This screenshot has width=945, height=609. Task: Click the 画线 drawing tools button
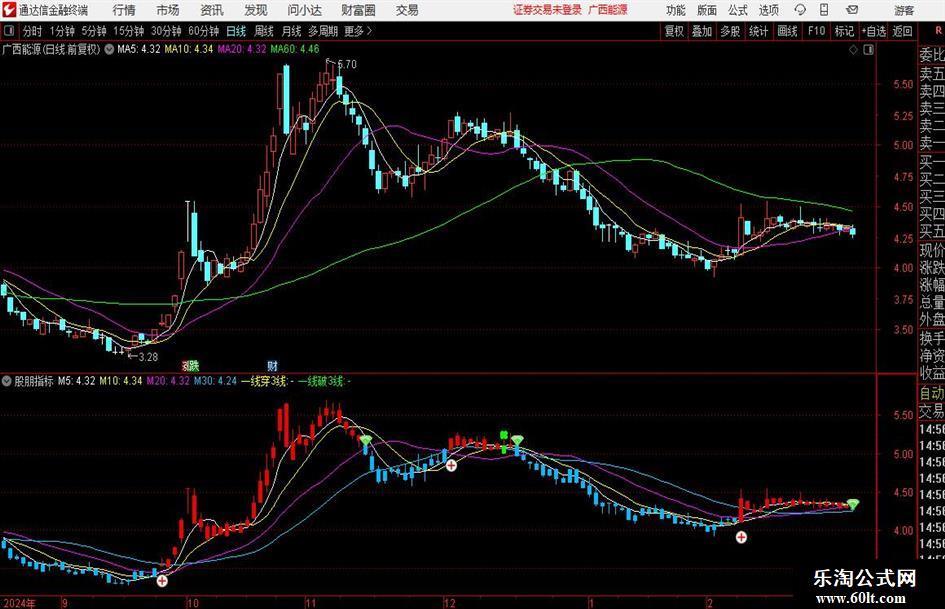tap(787, 31)
